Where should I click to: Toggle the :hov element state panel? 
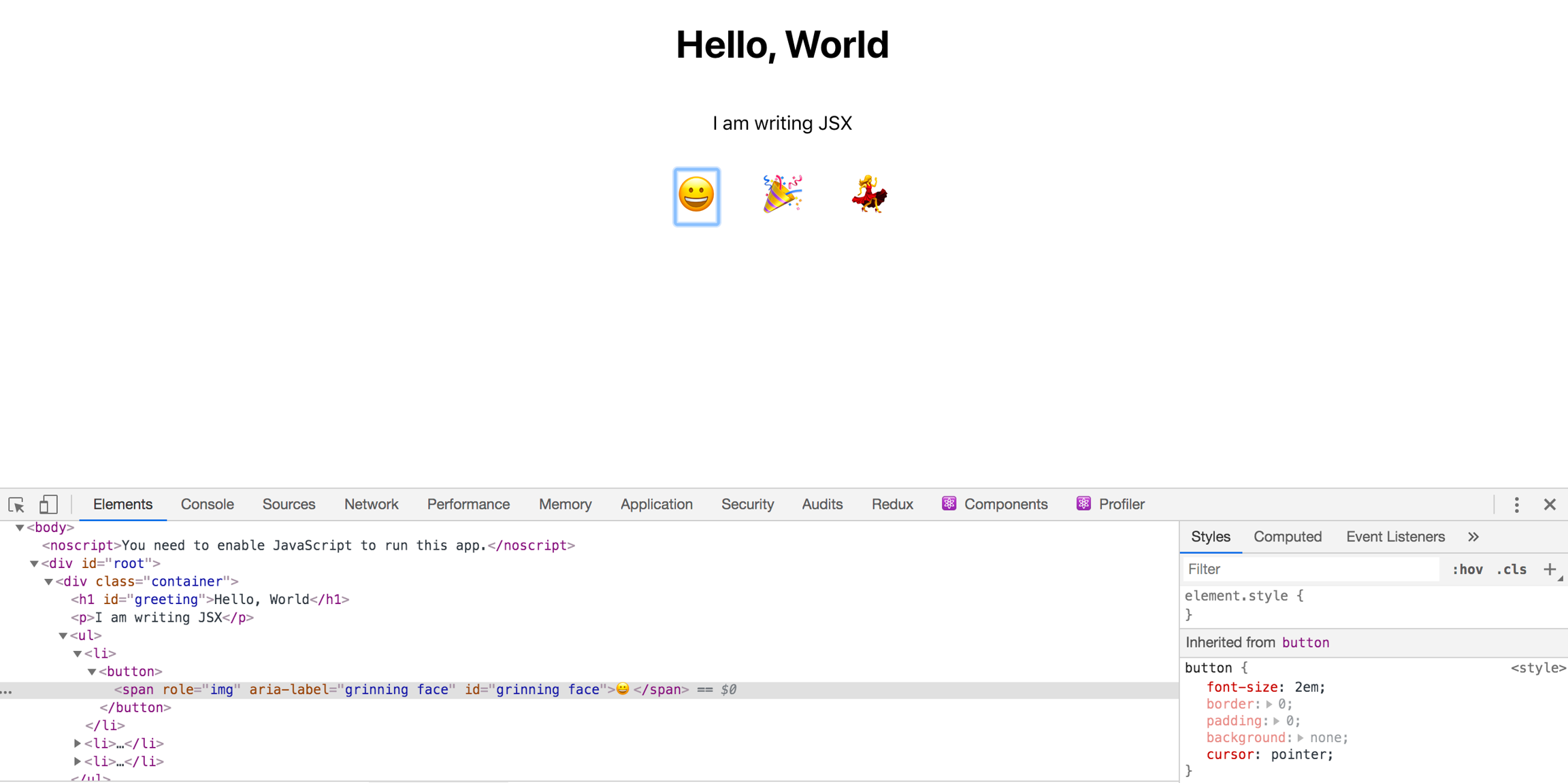[x=1467, y=569]
